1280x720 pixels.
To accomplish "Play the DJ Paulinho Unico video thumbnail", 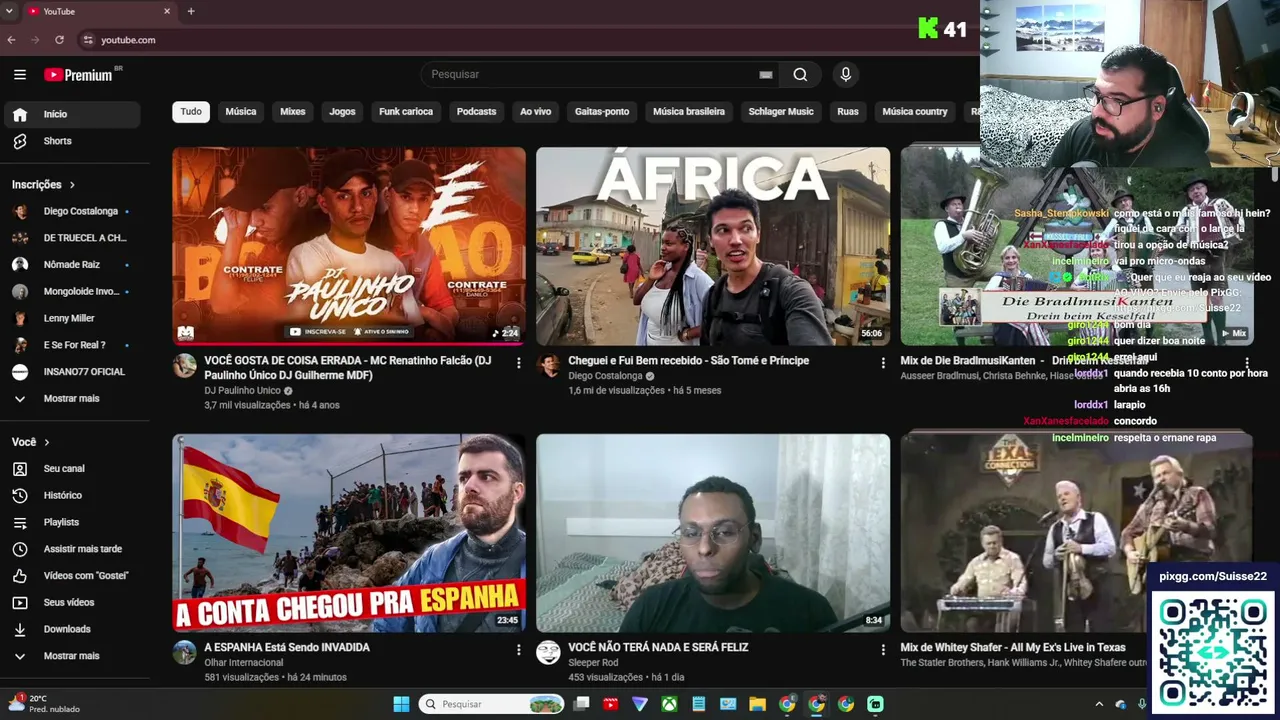I will tap(349, 246).
